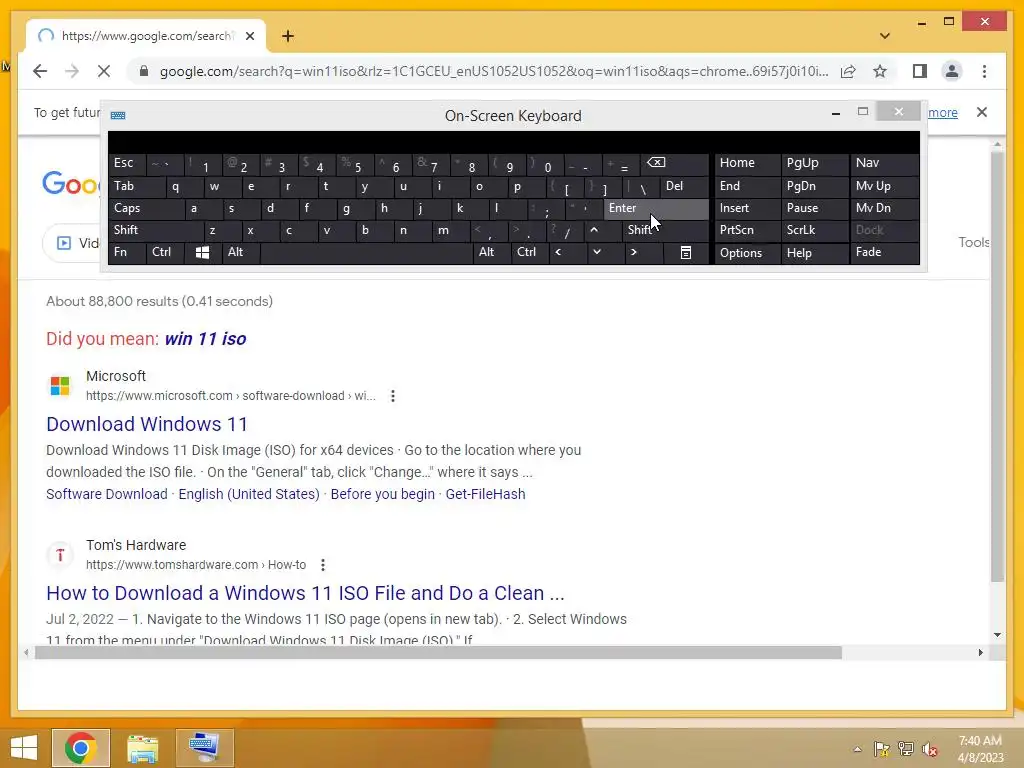Stop page loading with X button

104,71
